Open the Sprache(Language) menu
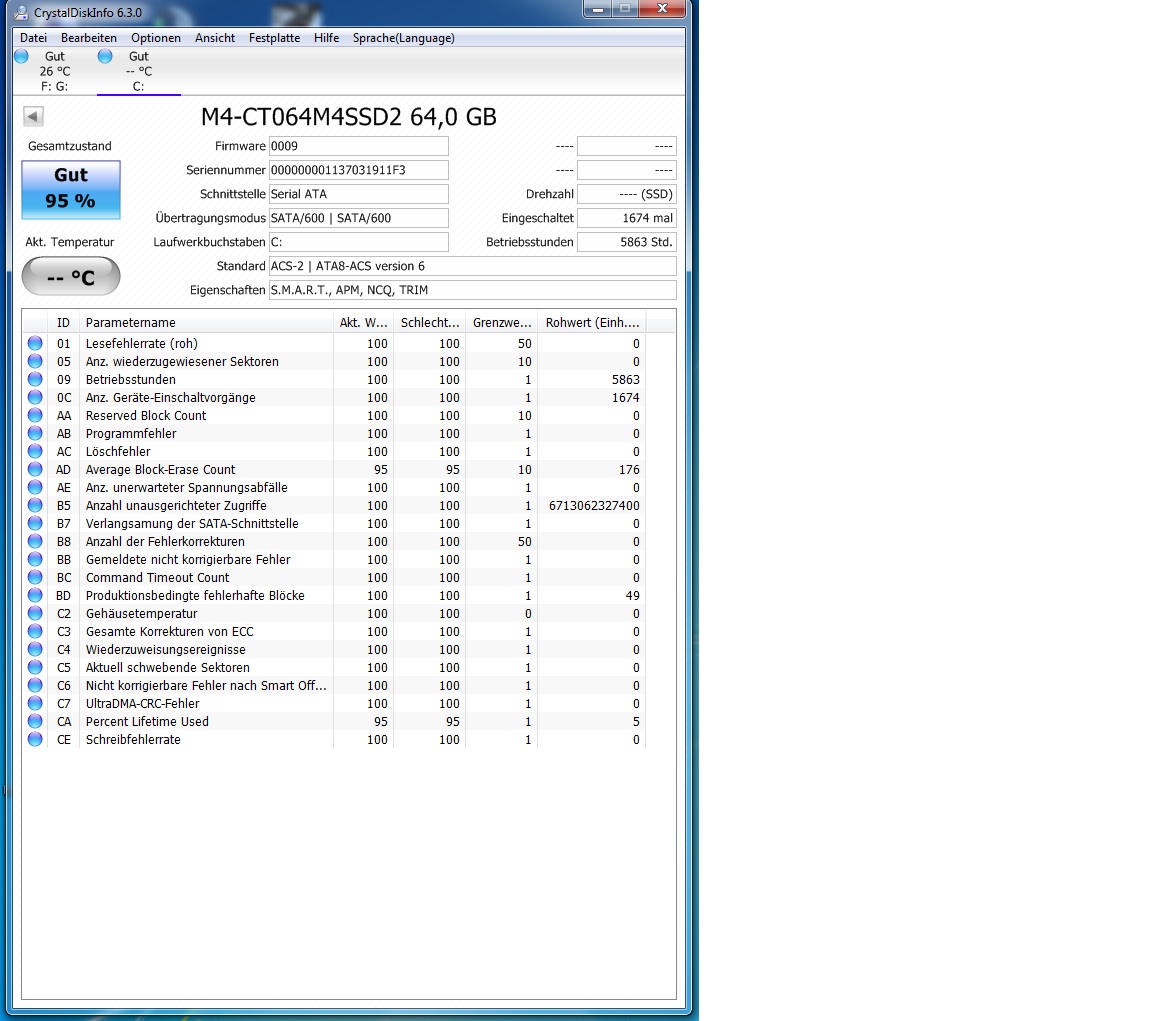 pyautogui.click(x=403, y=37)
